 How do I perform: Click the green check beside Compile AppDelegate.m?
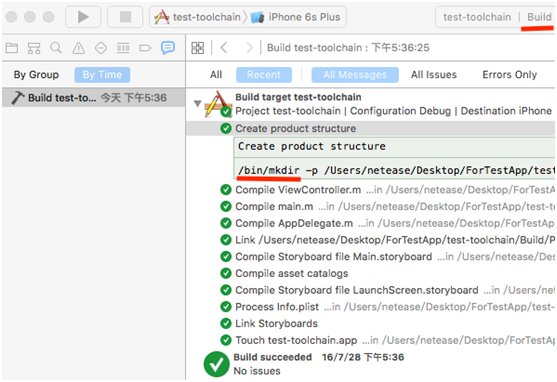pos(226,223)
